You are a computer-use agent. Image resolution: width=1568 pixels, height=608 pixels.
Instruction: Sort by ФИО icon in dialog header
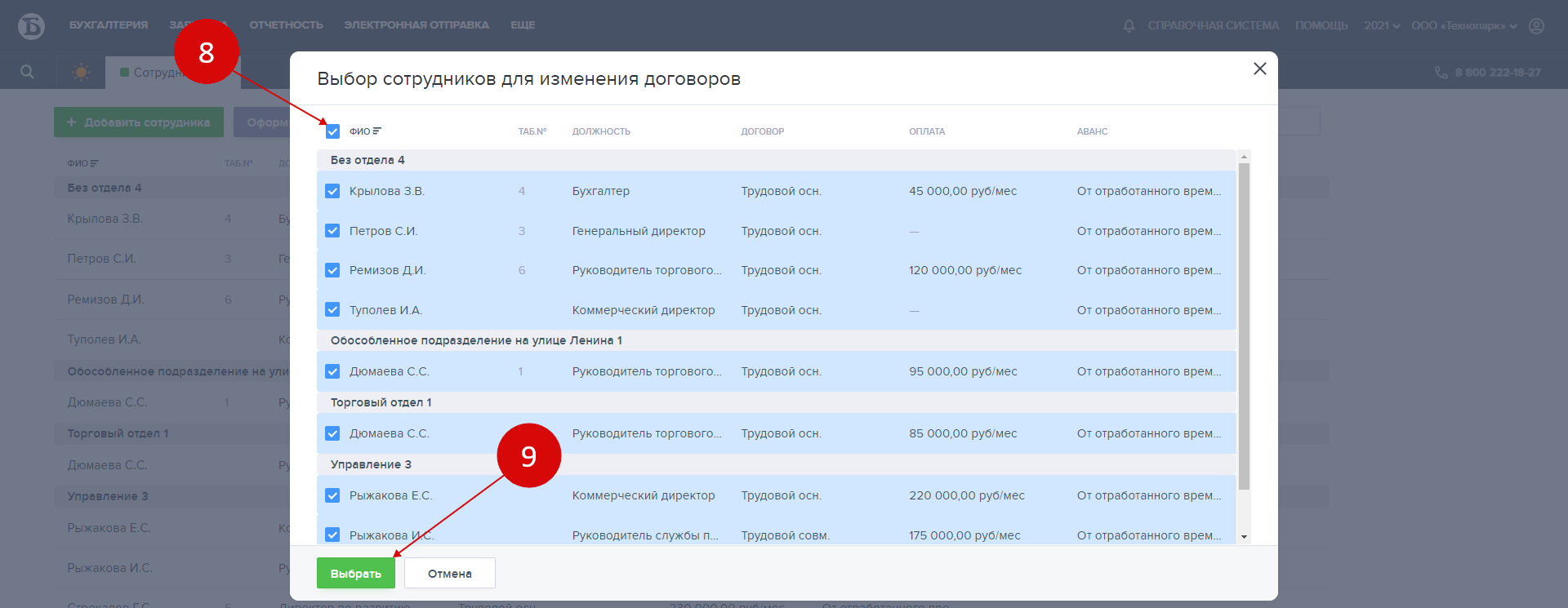(377, 131)
